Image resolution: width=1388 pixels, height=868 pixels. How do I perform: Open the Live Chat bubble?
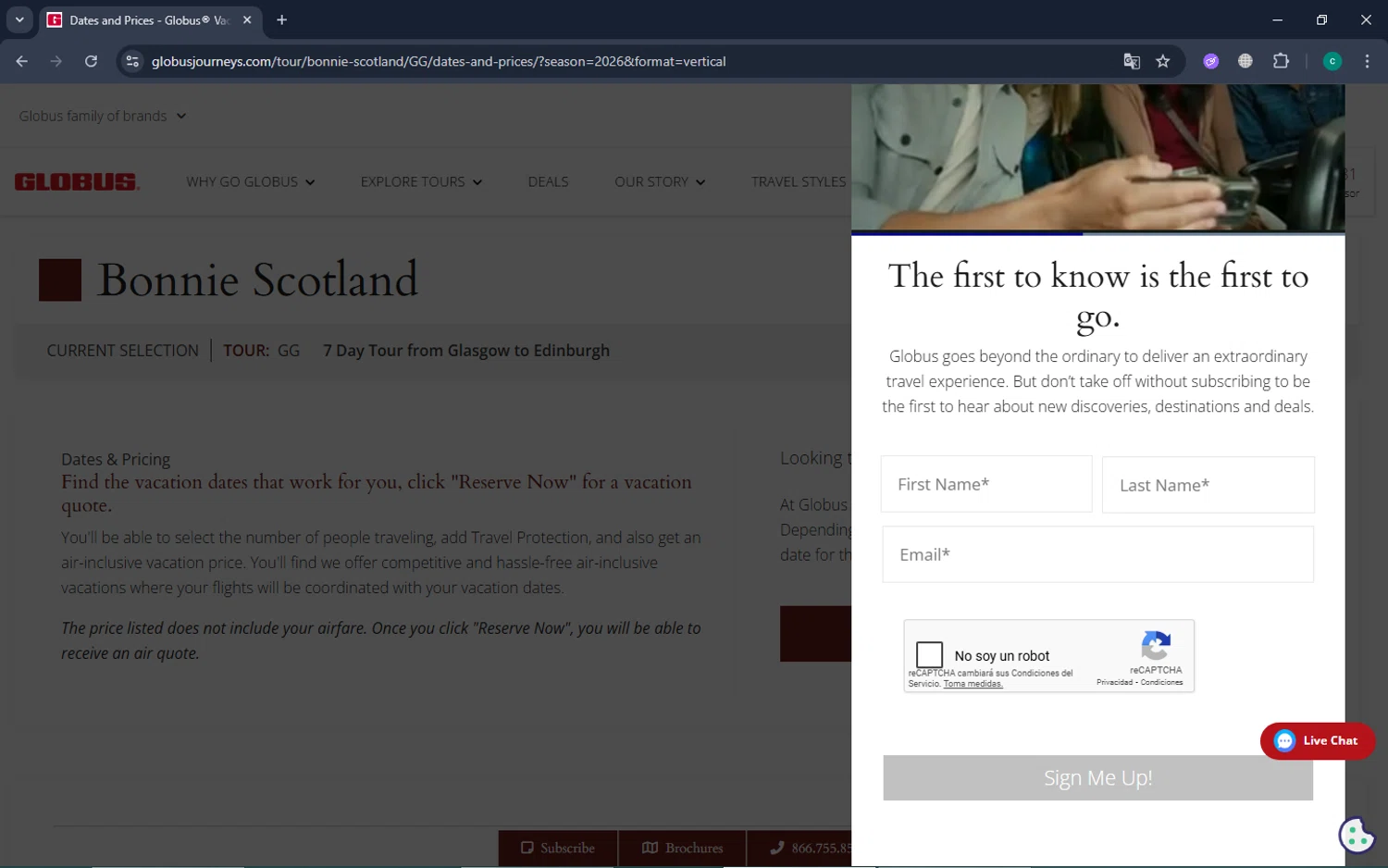click(x=1318, y=740)
